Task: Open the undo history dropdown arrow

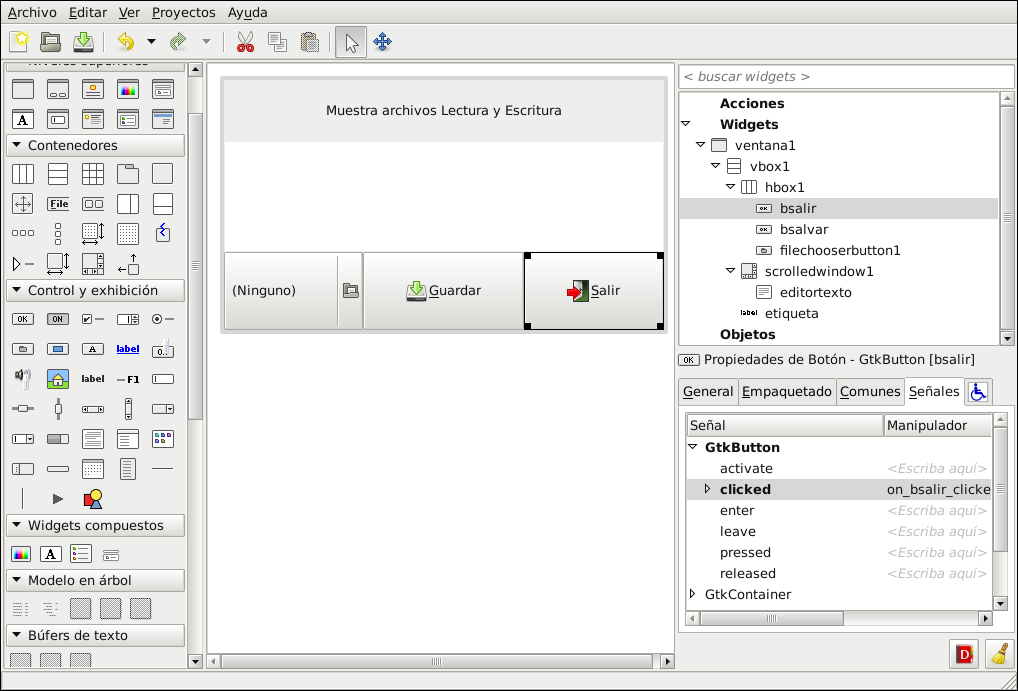Action: coord(151,42)
